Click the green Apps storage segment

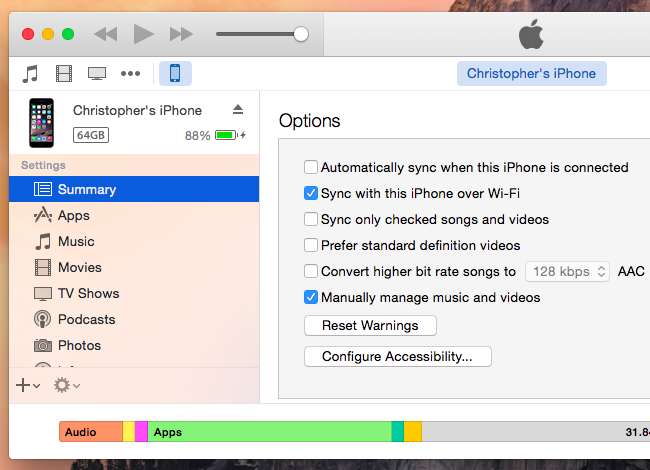pos(269,432)
